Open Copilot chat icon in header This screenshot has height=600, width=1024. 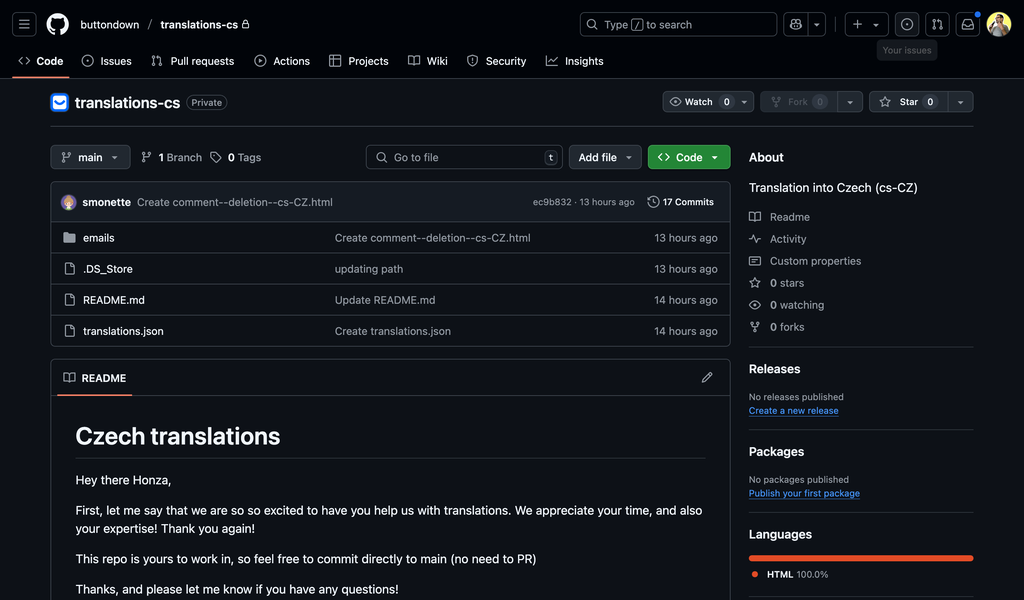795,24
